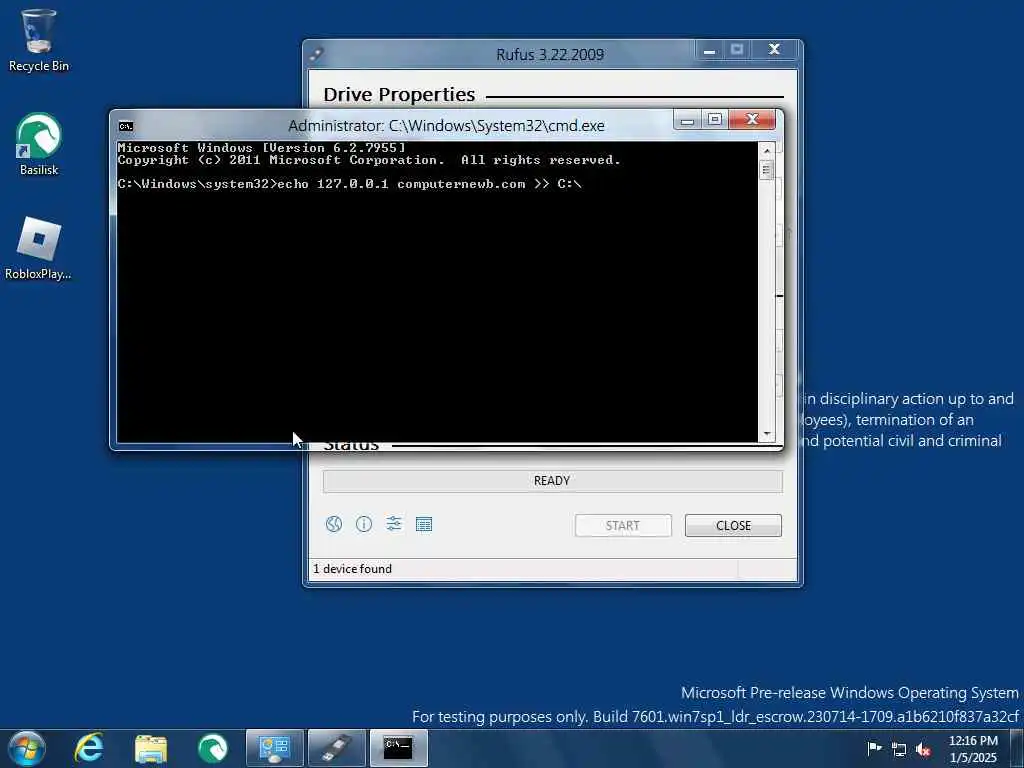
Task: Click cmd scrollbar up arrow
Action: tap(767, 150)
